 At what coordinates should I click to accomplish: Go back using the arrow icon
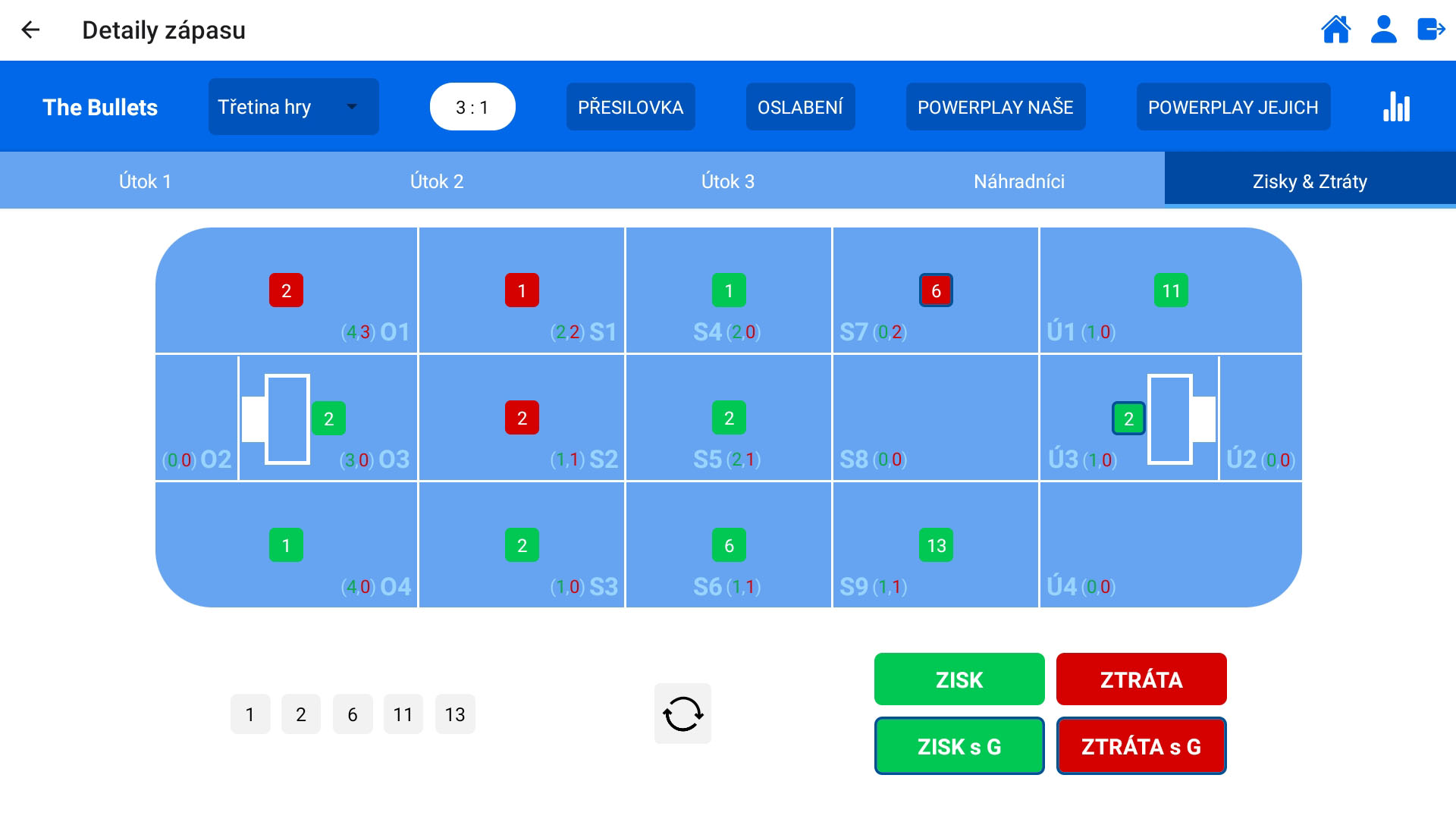point(30,30)
